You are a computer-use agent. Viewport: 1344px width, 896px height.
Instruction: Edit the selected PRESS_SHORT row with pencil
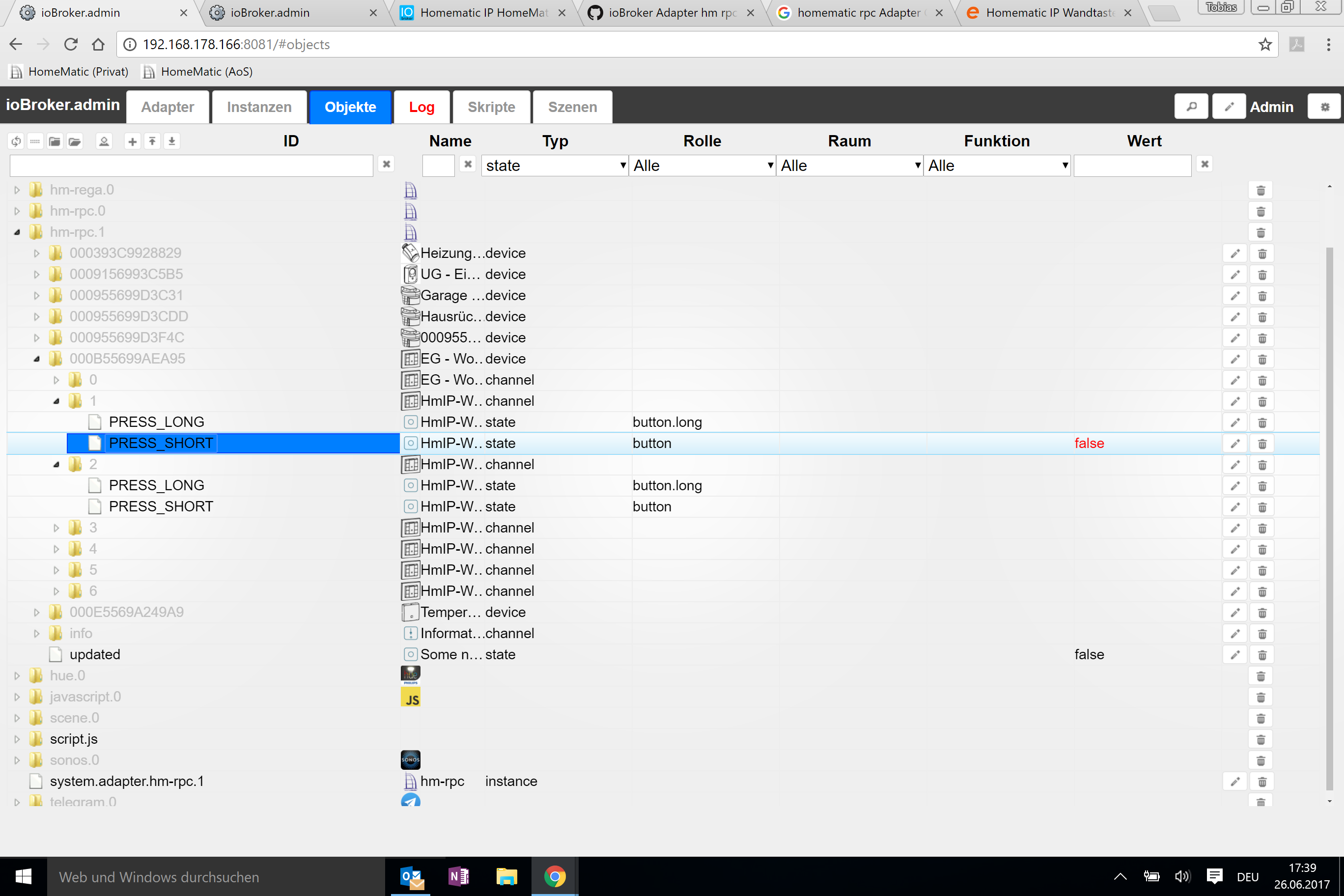1235,444
